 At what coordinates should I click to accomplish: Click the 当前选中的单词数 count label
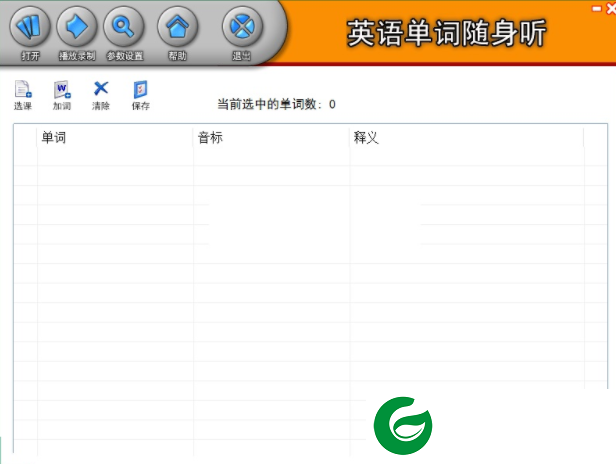coord(276,104)
